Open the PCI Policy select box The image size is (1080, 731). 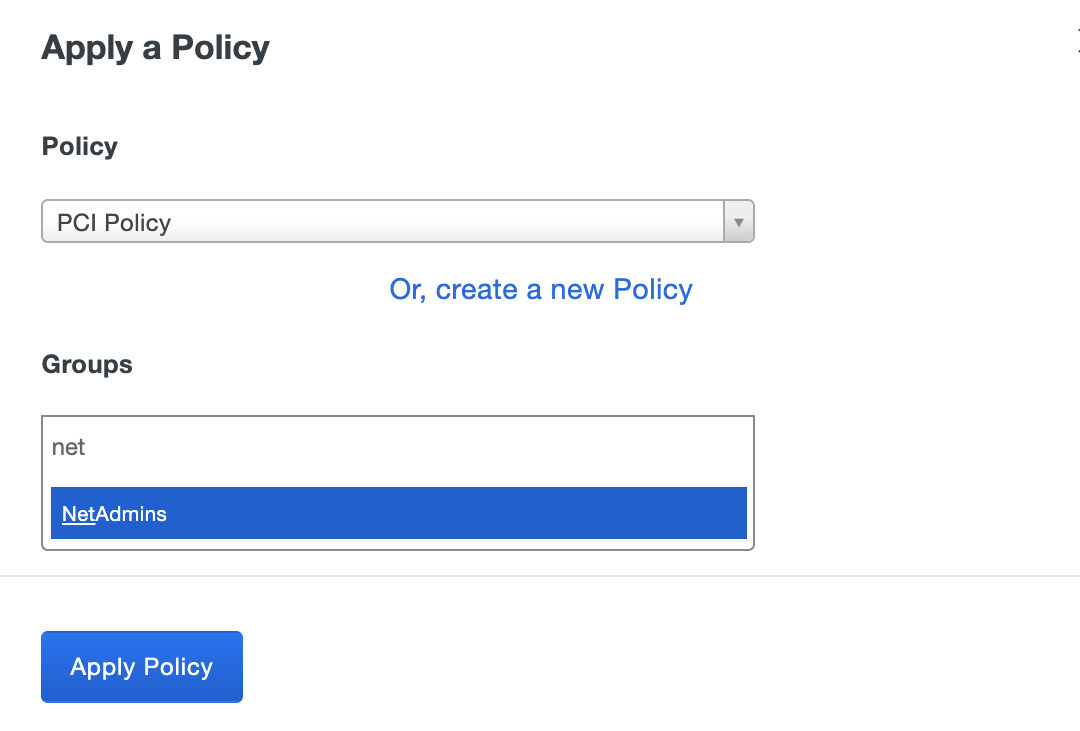coord(397,222)
